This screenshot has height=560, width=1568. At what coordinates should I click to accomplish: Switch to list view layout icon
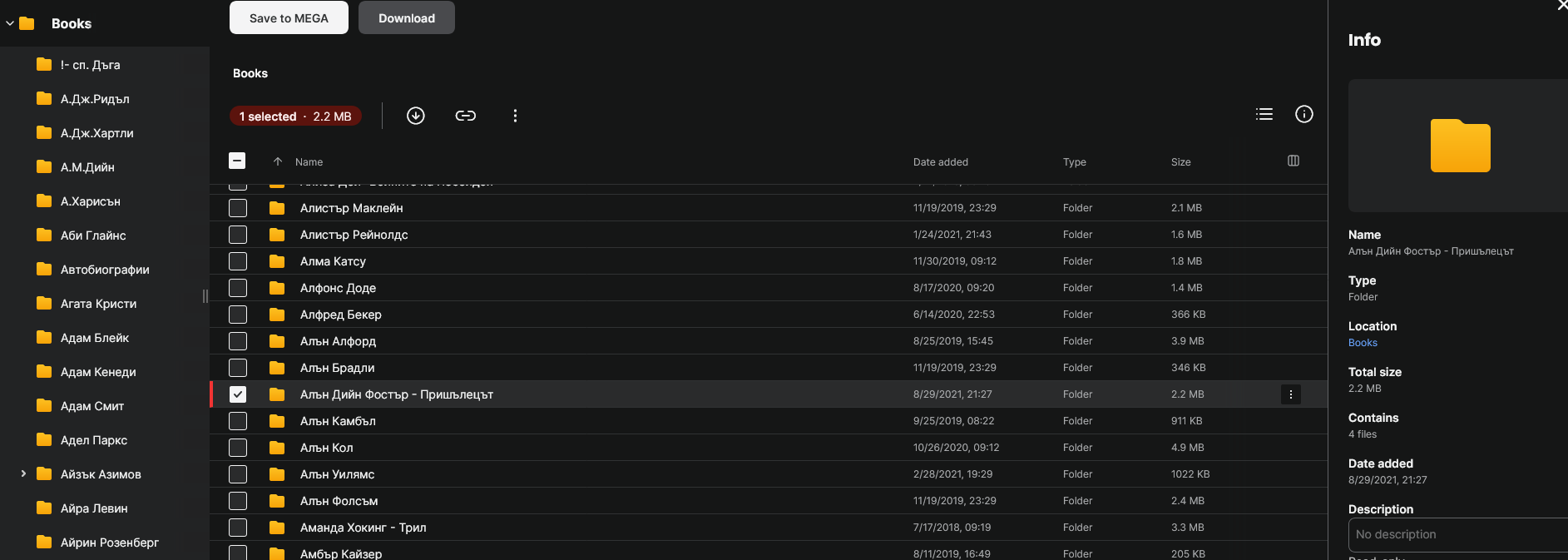pos(1264,115)
